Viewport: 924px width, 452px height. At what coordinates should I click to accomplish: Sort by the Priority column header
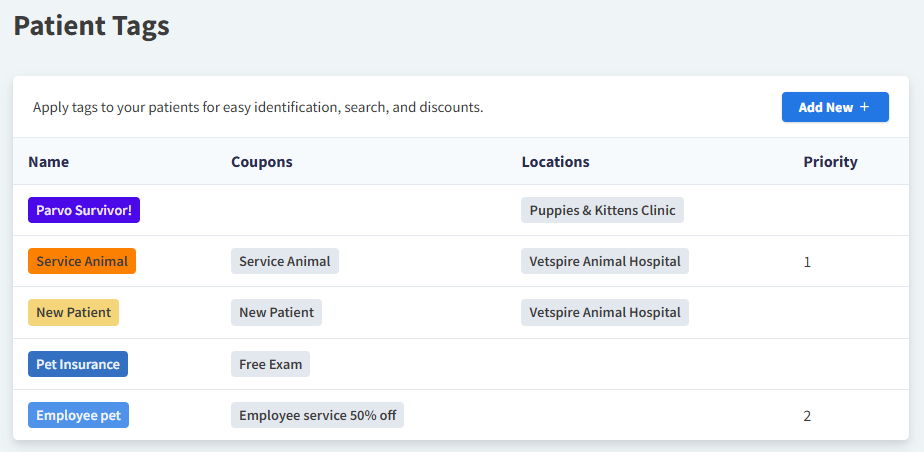coord(830,162)
